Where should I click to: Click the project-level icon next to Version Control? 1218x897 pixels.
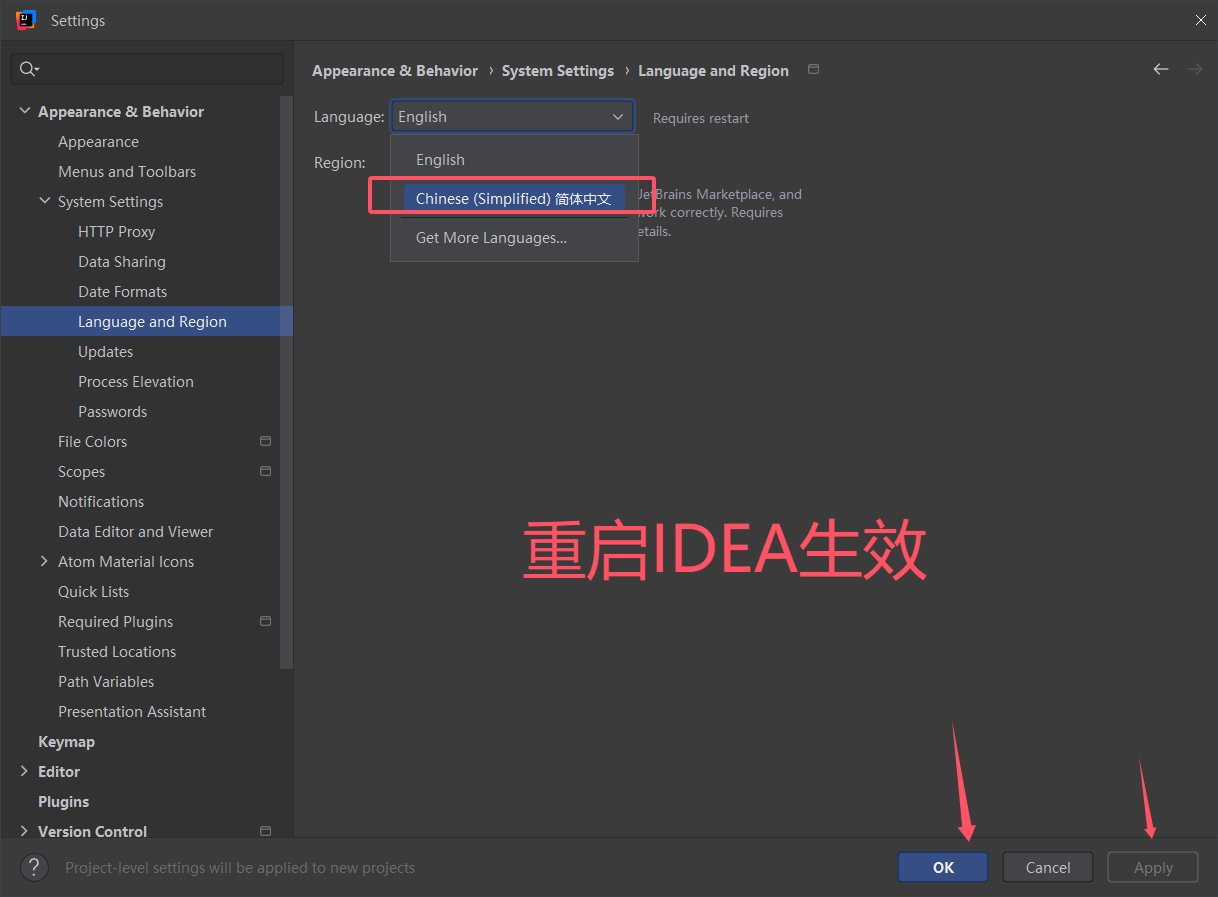(x=265, y=831)
